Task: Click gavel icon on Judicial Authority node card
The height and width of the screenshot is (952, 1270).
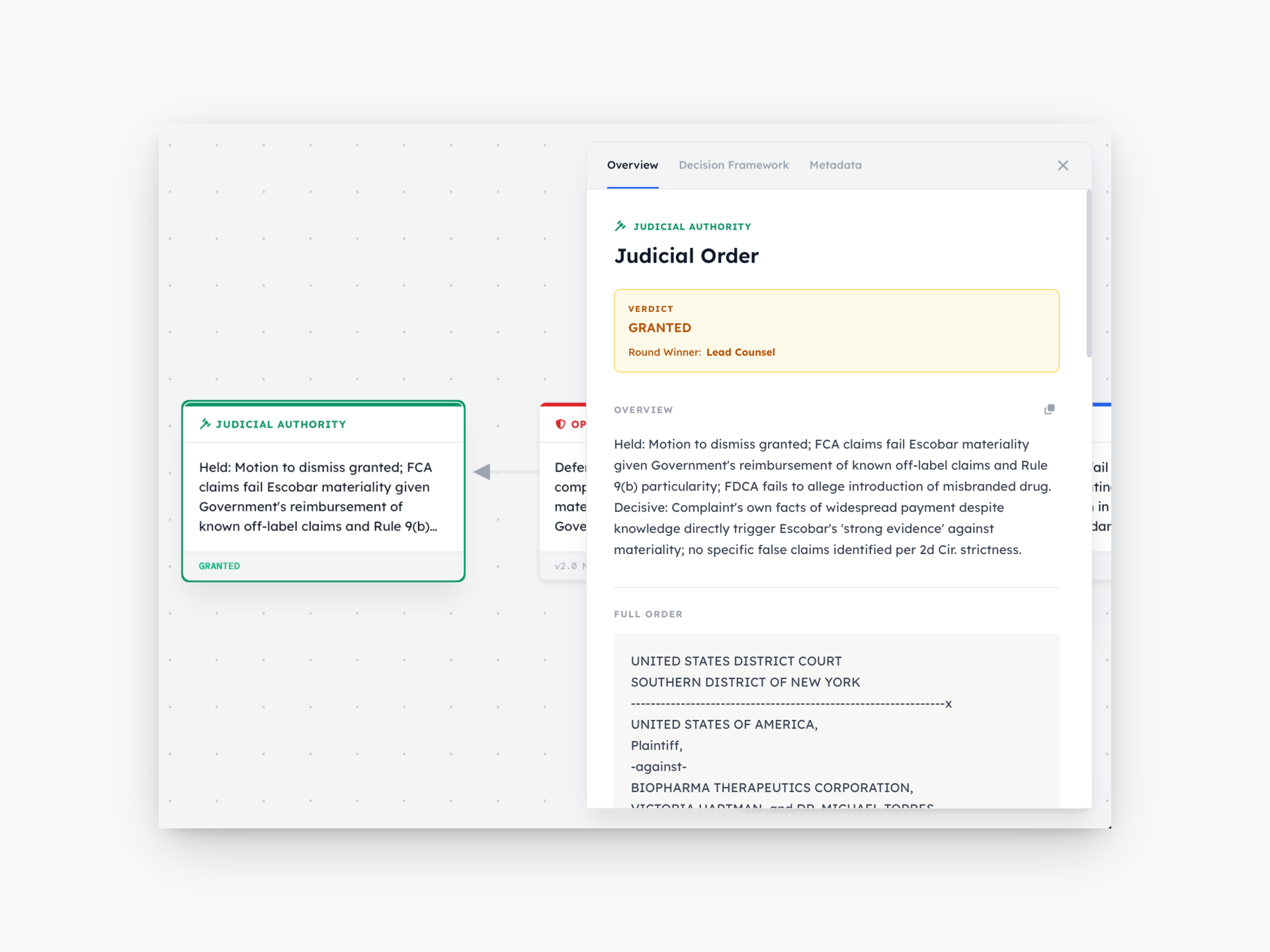Action: 205,424
